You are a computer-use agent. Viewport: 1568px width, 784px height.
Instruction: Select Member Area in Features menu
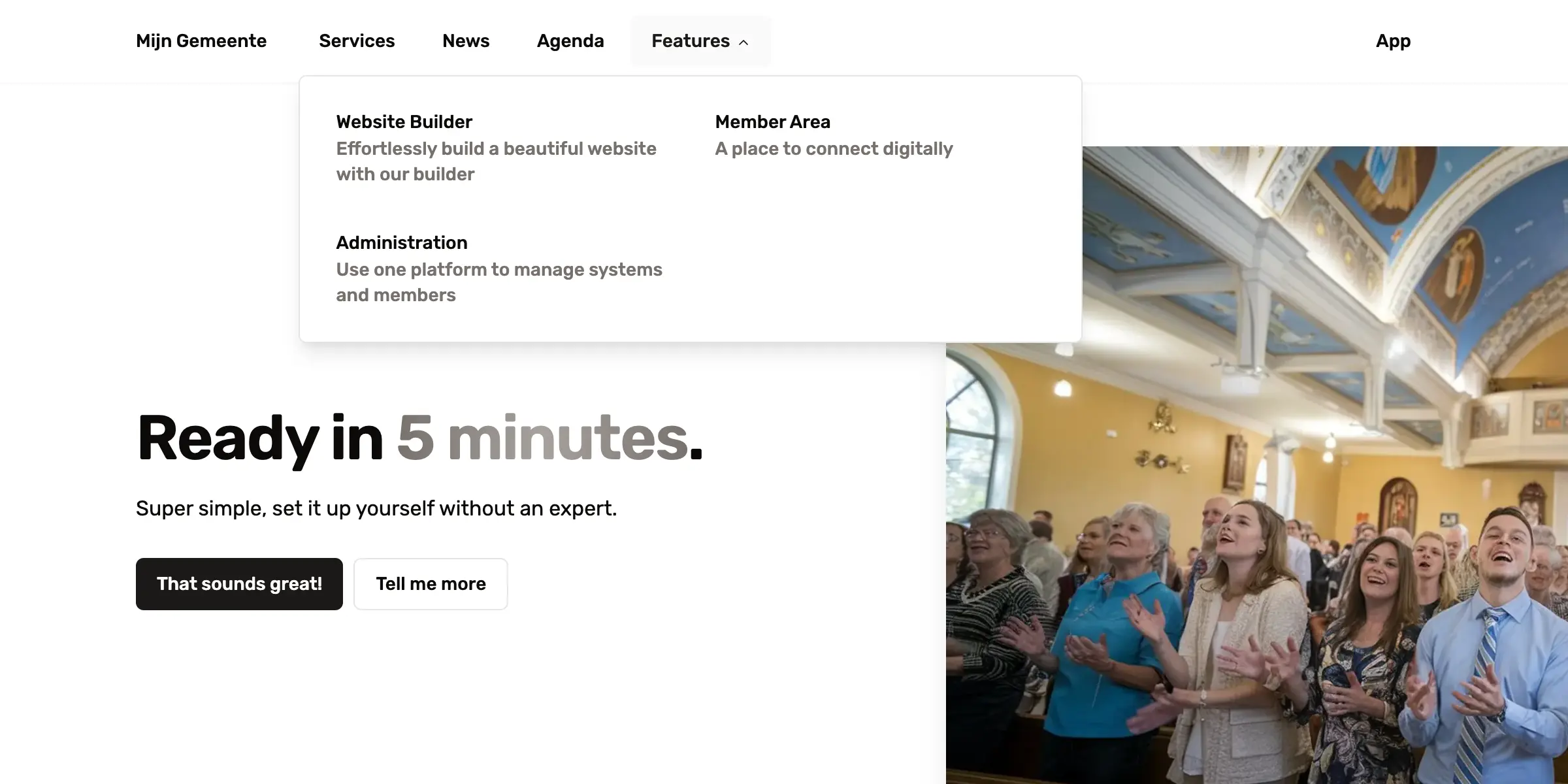click(x=772, y=122)
